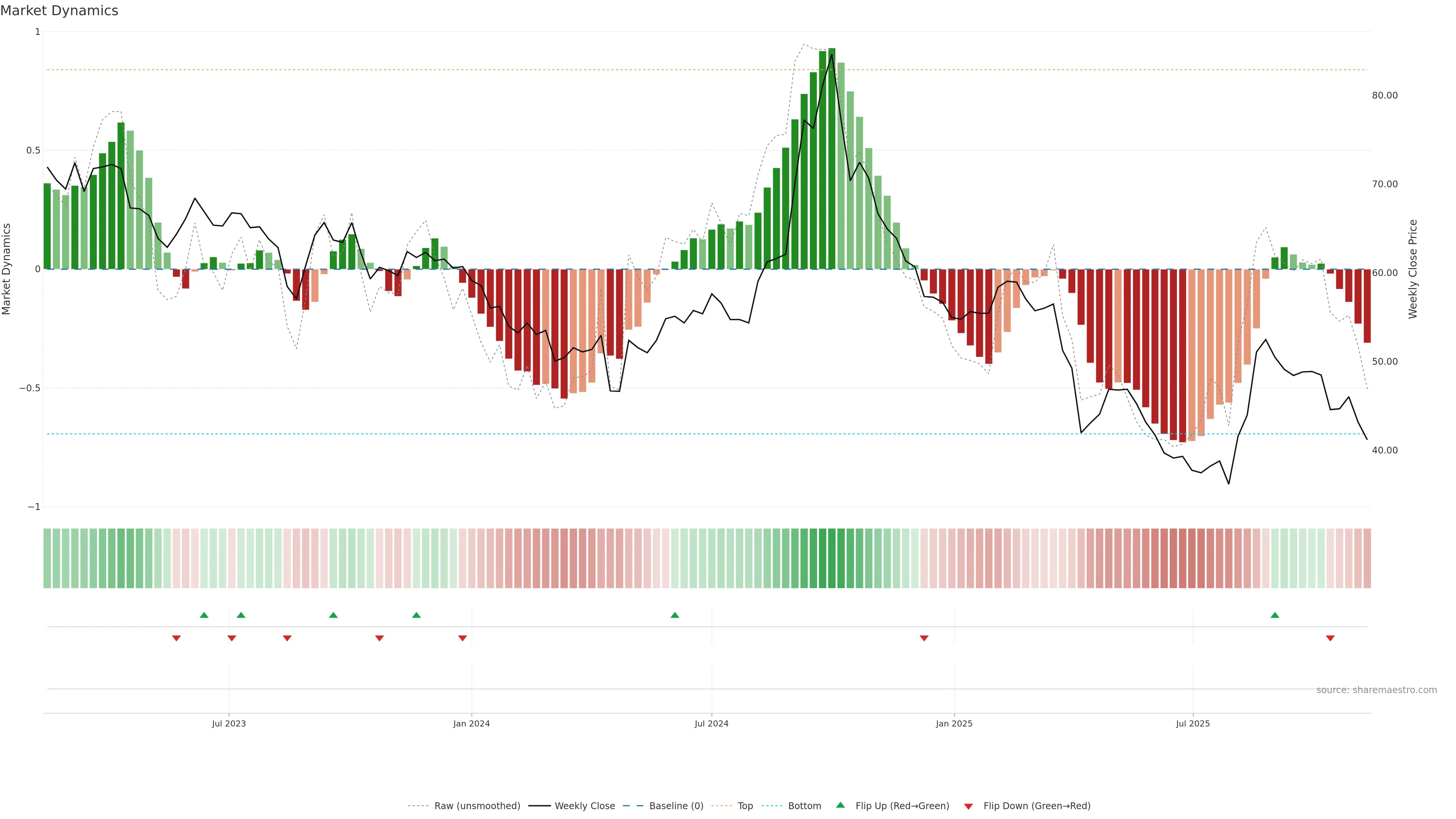Click the last Flip Up triangle in 2025
Image resolution: width=1456 pixels, height=819 pixels.
pos(1274,615)
